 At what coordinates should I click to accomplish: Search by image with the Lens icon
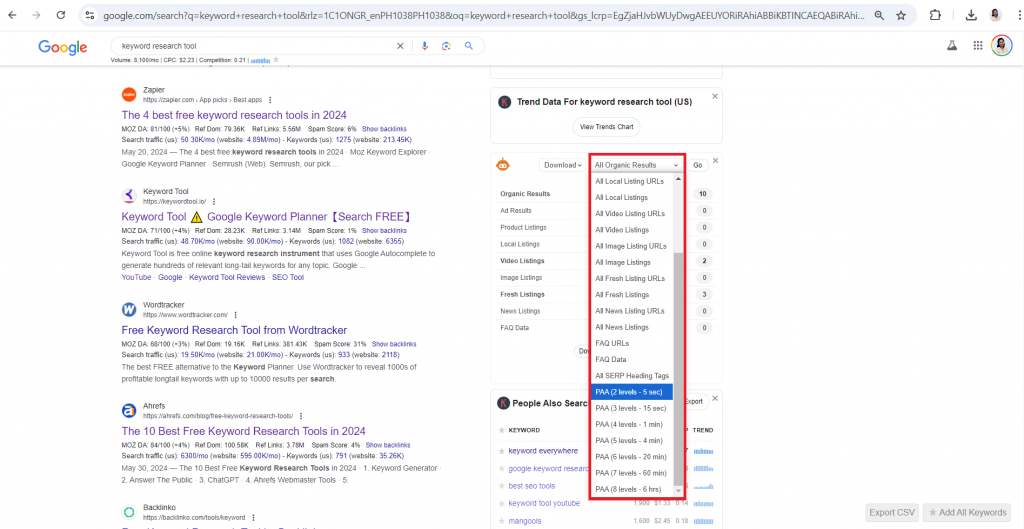pos(446,46)
